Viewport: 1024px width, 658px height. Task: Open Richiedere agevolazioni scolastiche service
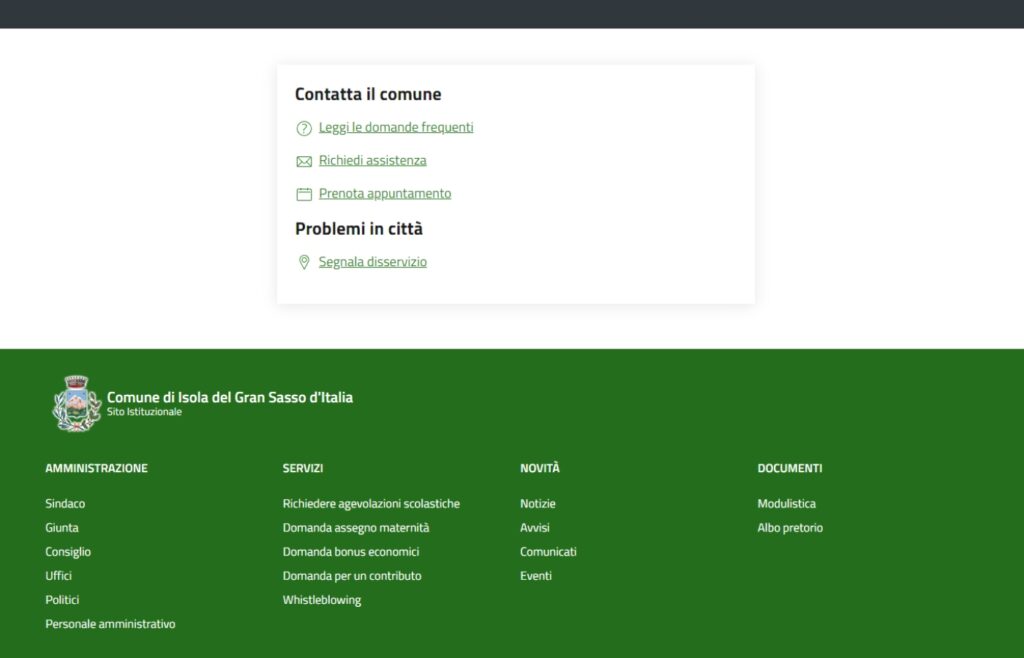click(371, 504)
